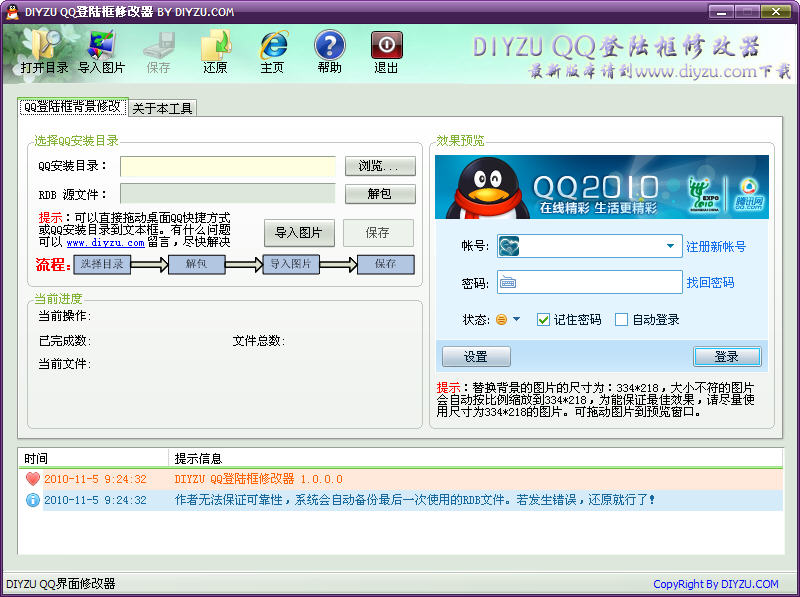Click the 登录 button in preview
The image size is (800, 597).
point(726,357)
